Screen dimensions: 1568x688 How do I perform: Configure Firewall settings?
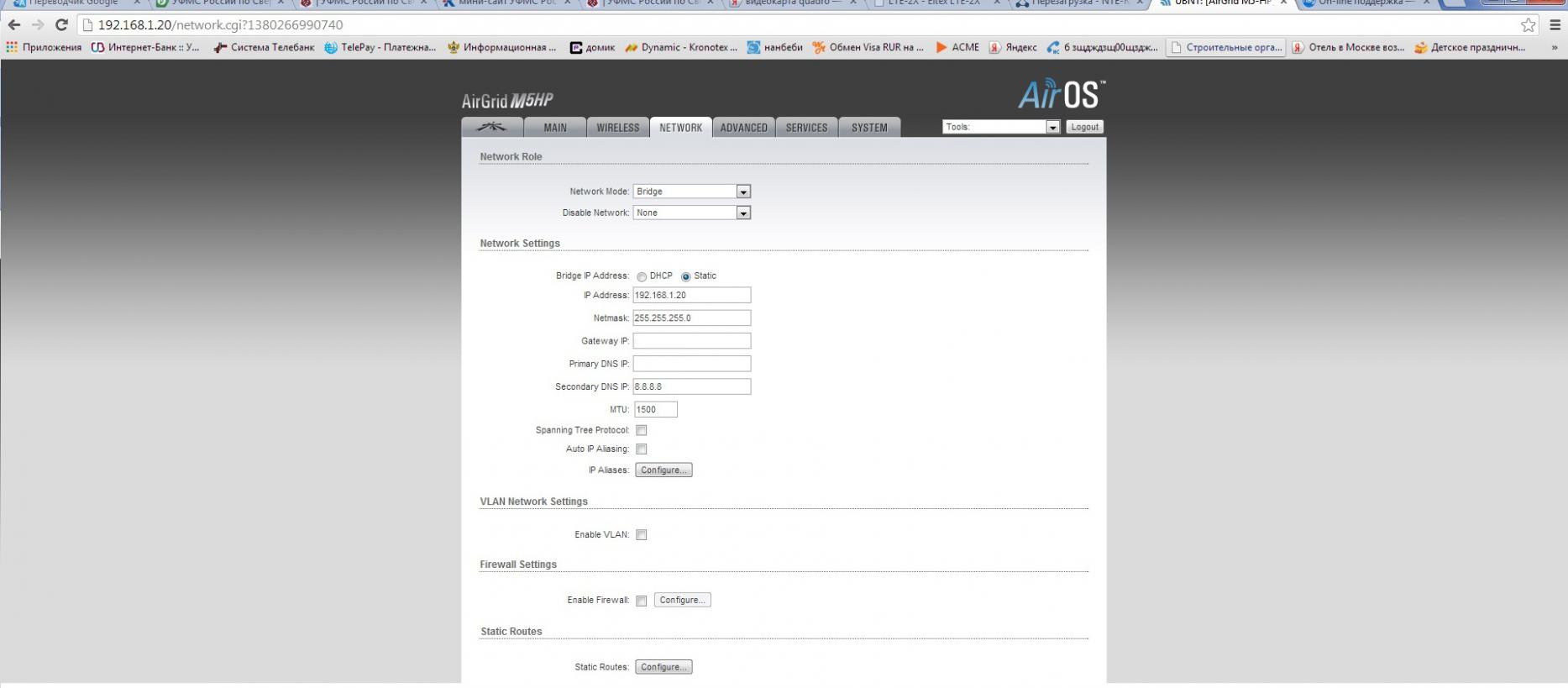pos(682,601)
